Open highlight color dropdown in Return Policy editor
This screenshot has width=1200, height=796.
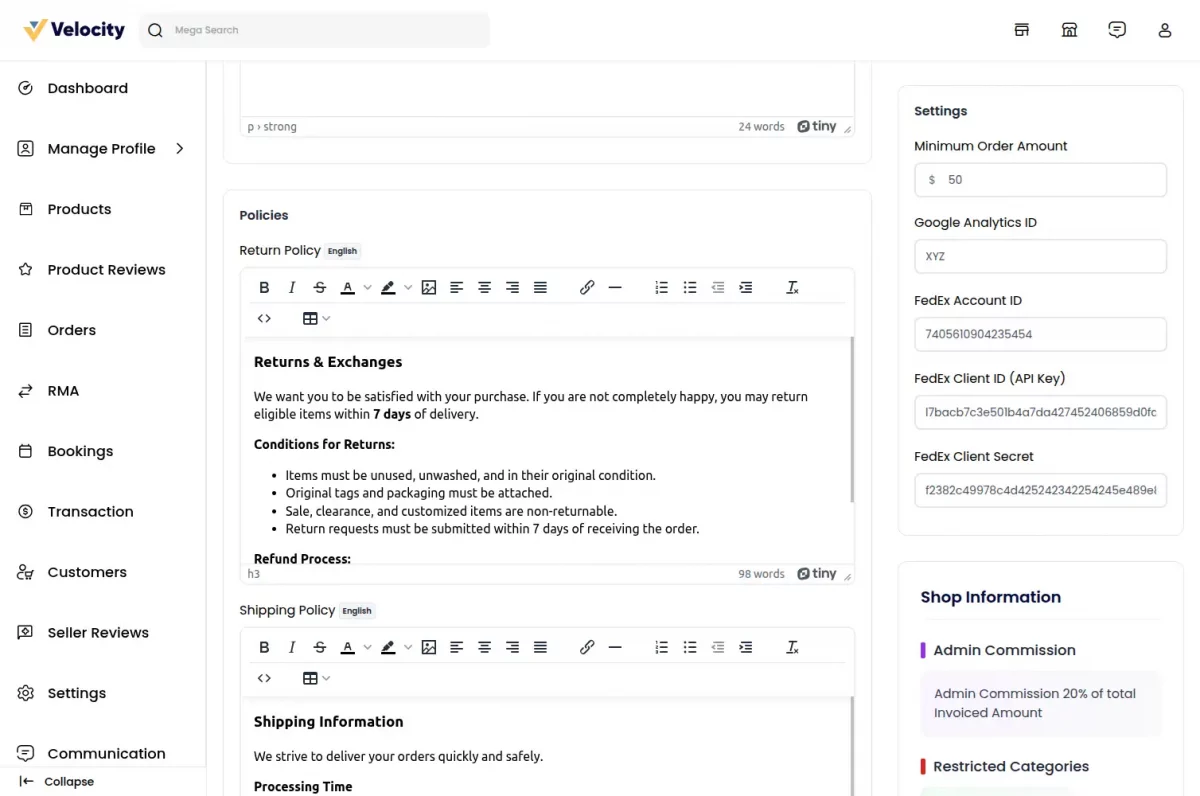(x=407, y=287)
